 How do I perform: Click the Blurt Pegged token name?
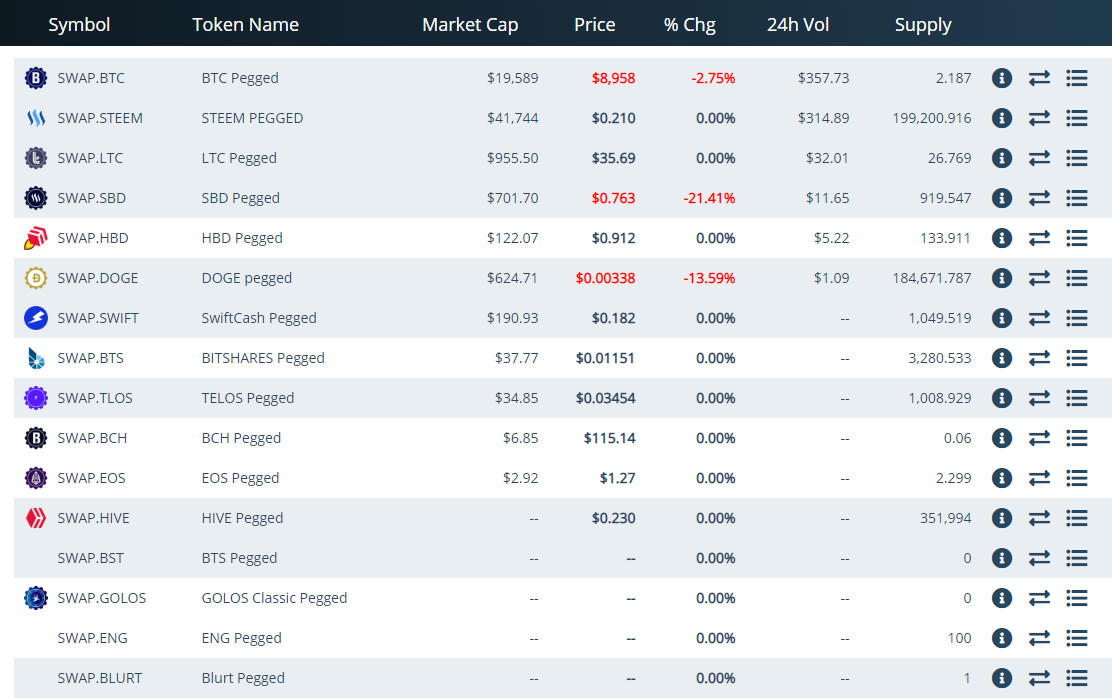243,678
